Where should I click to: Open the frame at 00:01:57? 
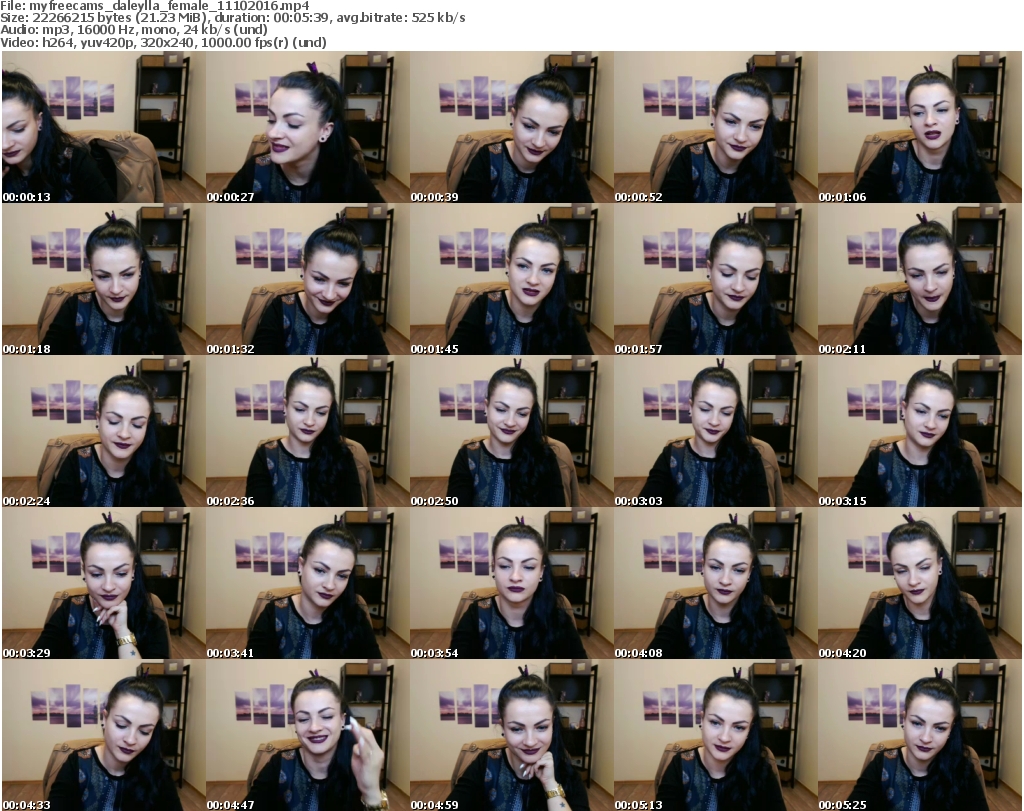click(x=716, y=279)
